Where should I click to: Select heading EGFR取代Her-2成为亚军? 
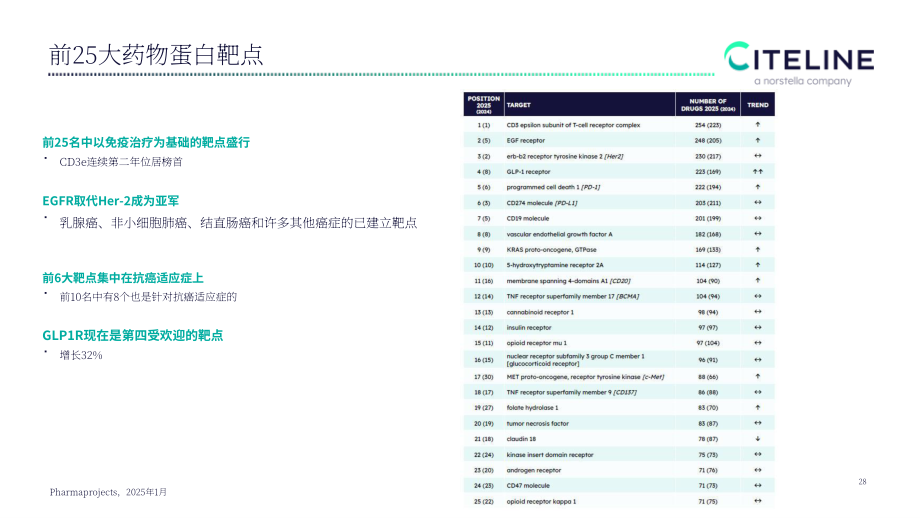point(110,201)
